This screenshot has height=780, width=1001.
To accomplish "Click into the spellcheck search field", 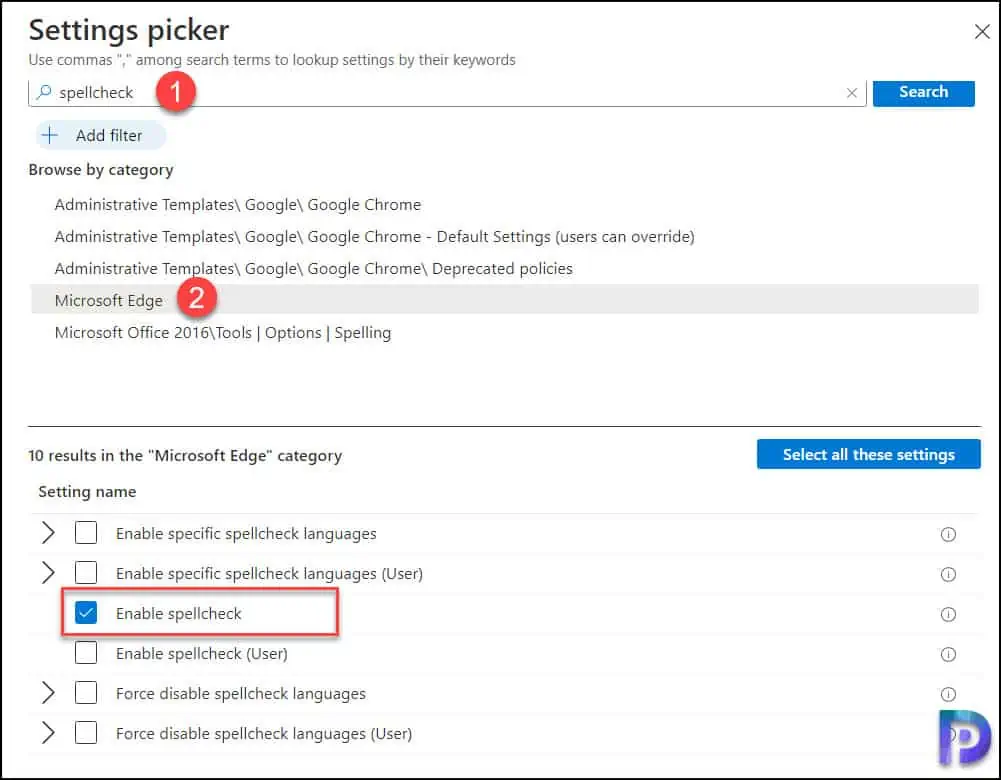I will [x=447, y=93].
